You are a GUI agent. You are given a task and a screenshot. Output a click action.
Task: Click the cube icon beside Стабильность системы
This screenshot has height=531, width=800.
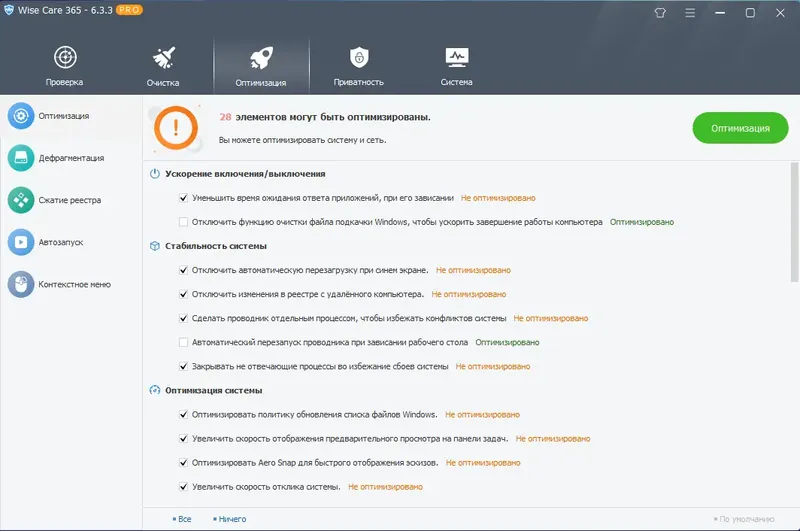click(155, 246)
